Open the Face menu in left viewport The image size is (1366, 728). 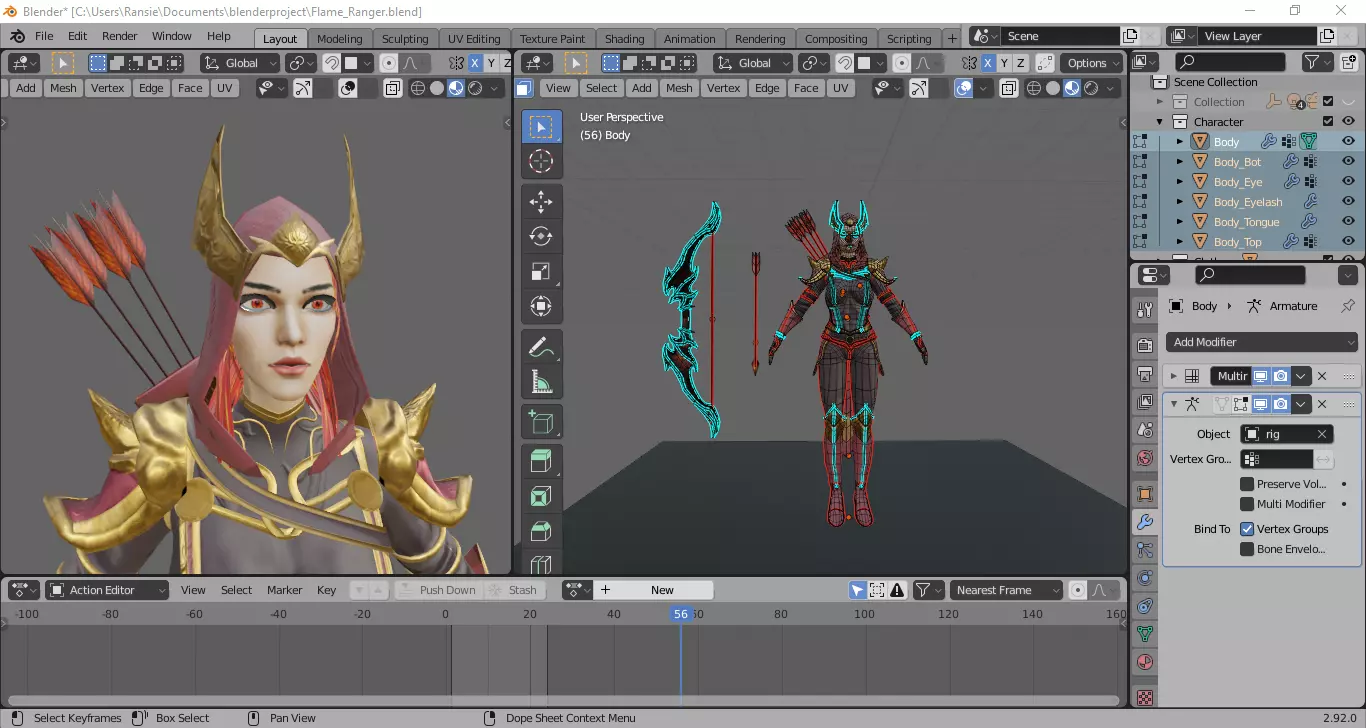190,88
